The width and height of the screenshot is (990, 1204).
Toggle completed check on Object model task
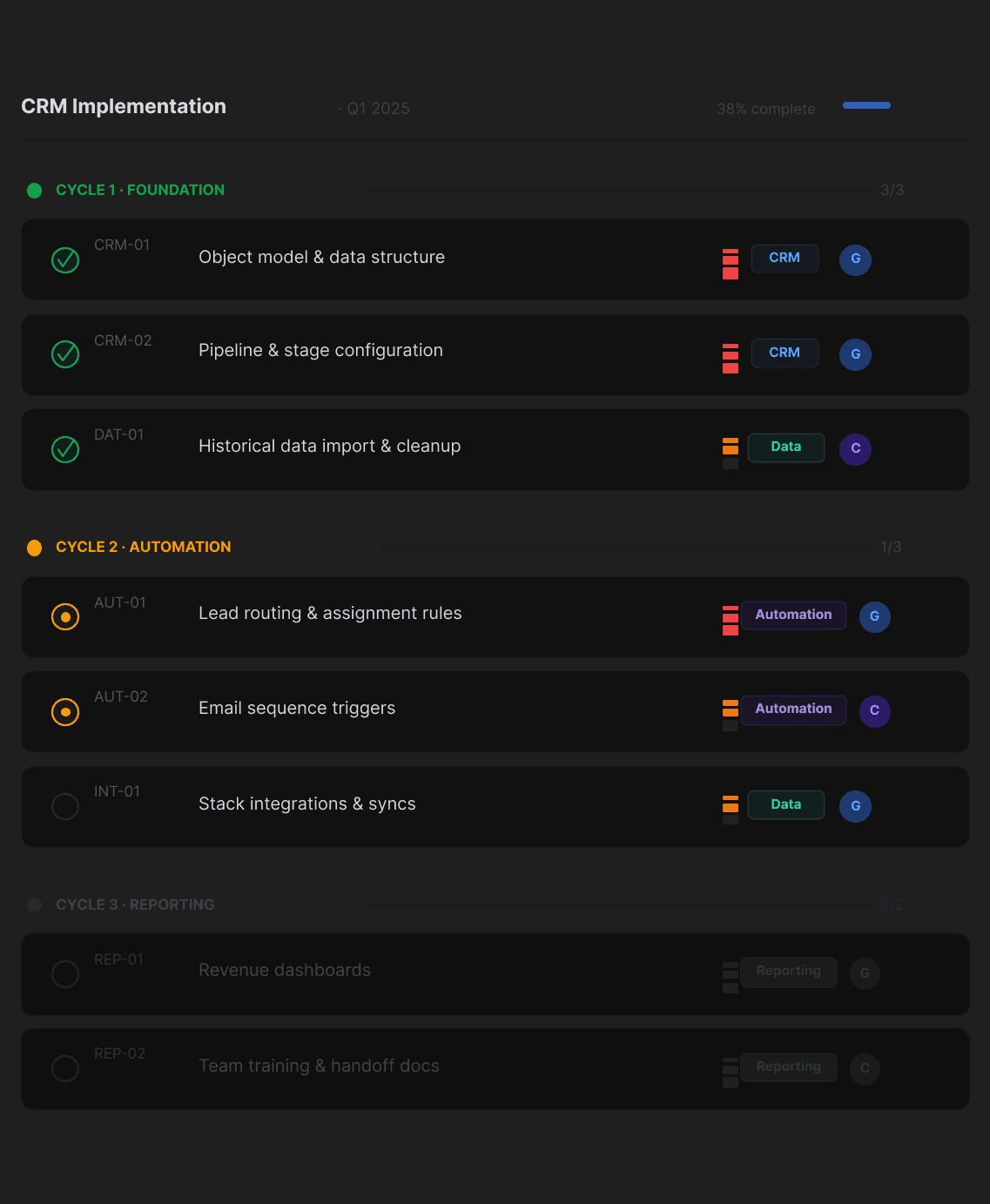tap(65, 259)
